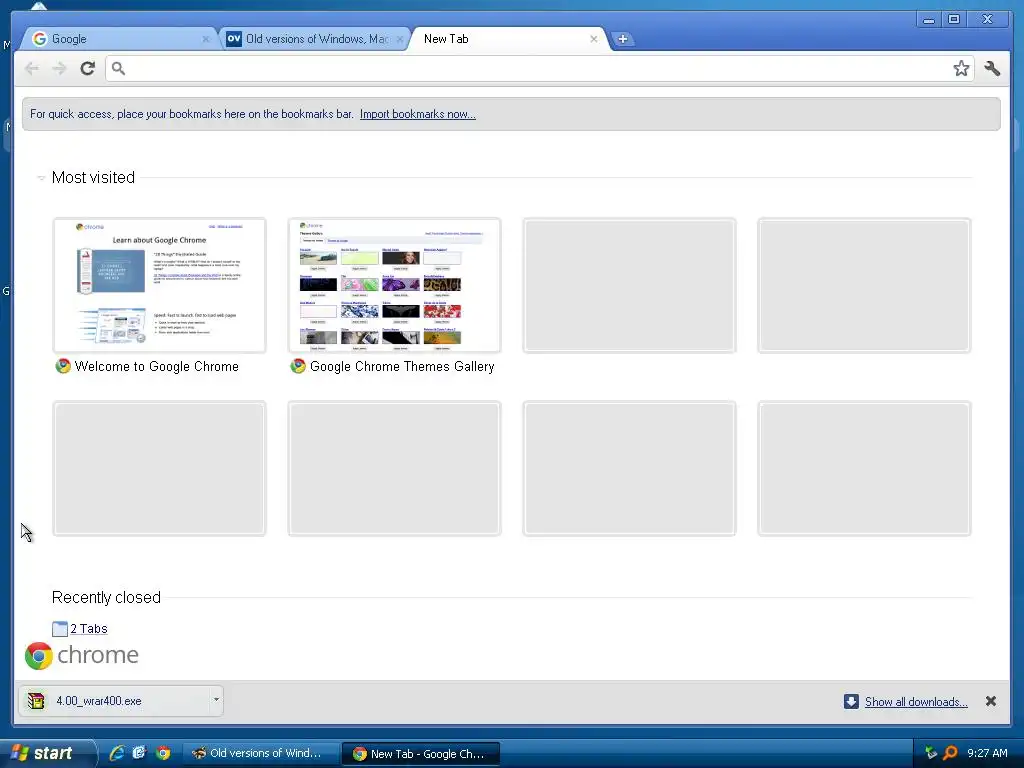Image resolution: width=1024 pixels, height=768 pixels.
Task: Open the wrench settings menu
Action: pos(992,69)
